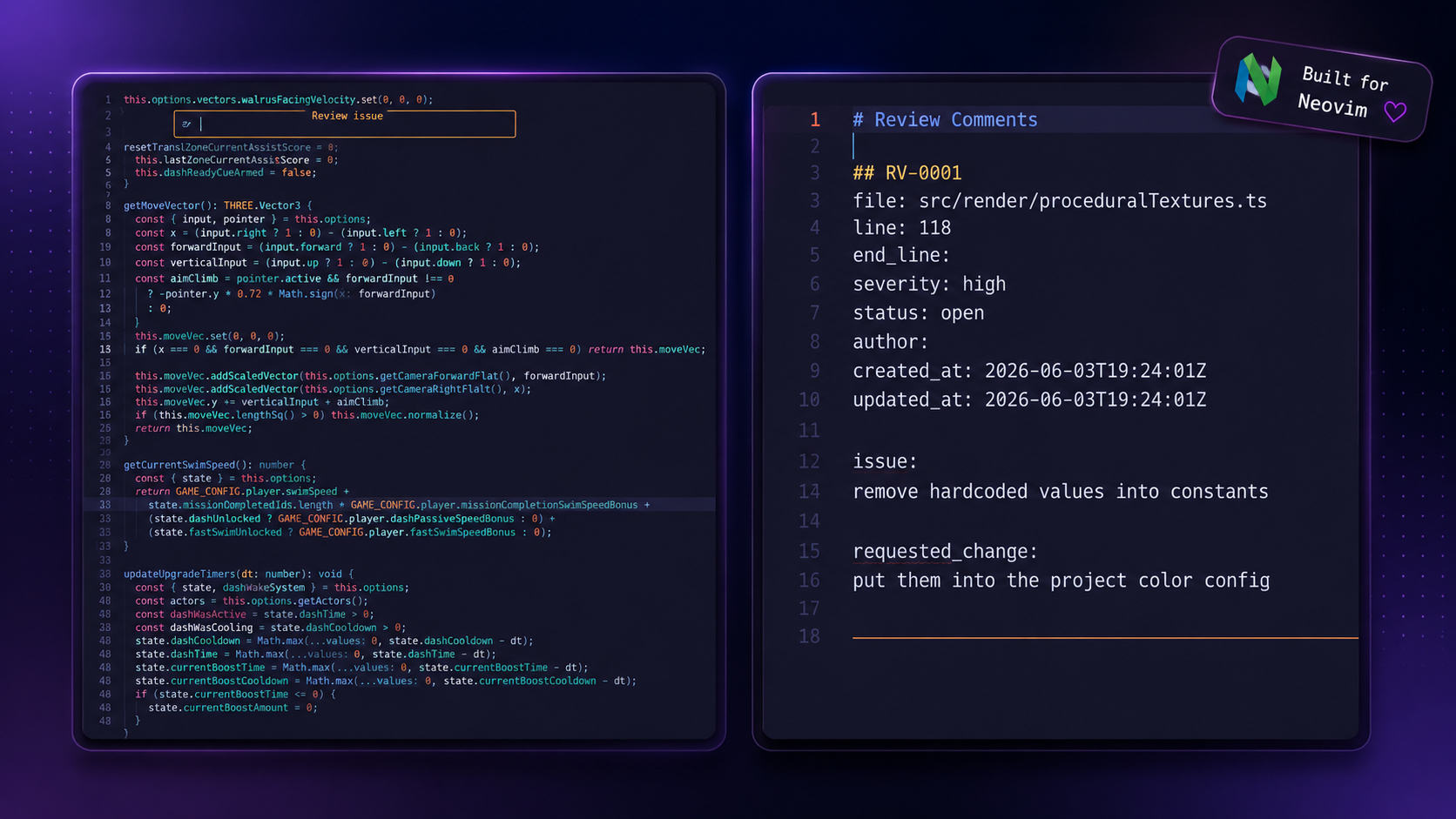Image resolution: width=1456 pixels, height=819 pixels.
Task: Click the '-pointer.y * 0.72 * Math.sign' line
Action: (x=291, y=294)
